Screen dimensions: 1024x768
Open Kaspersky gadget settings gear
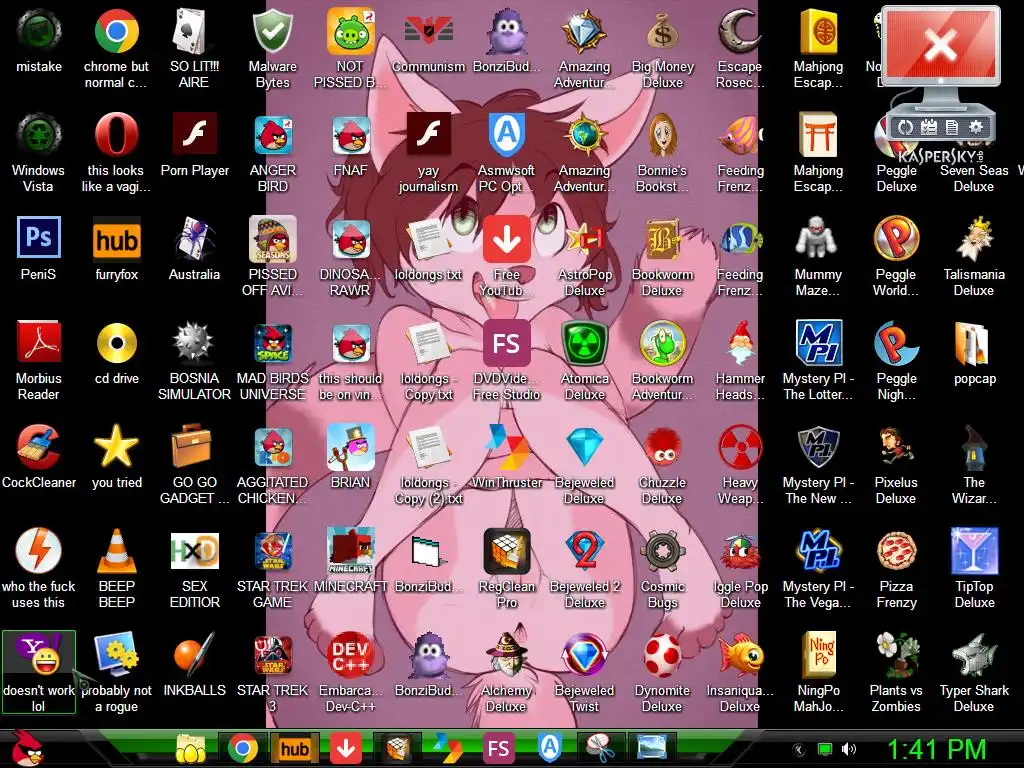pos(976,127)
